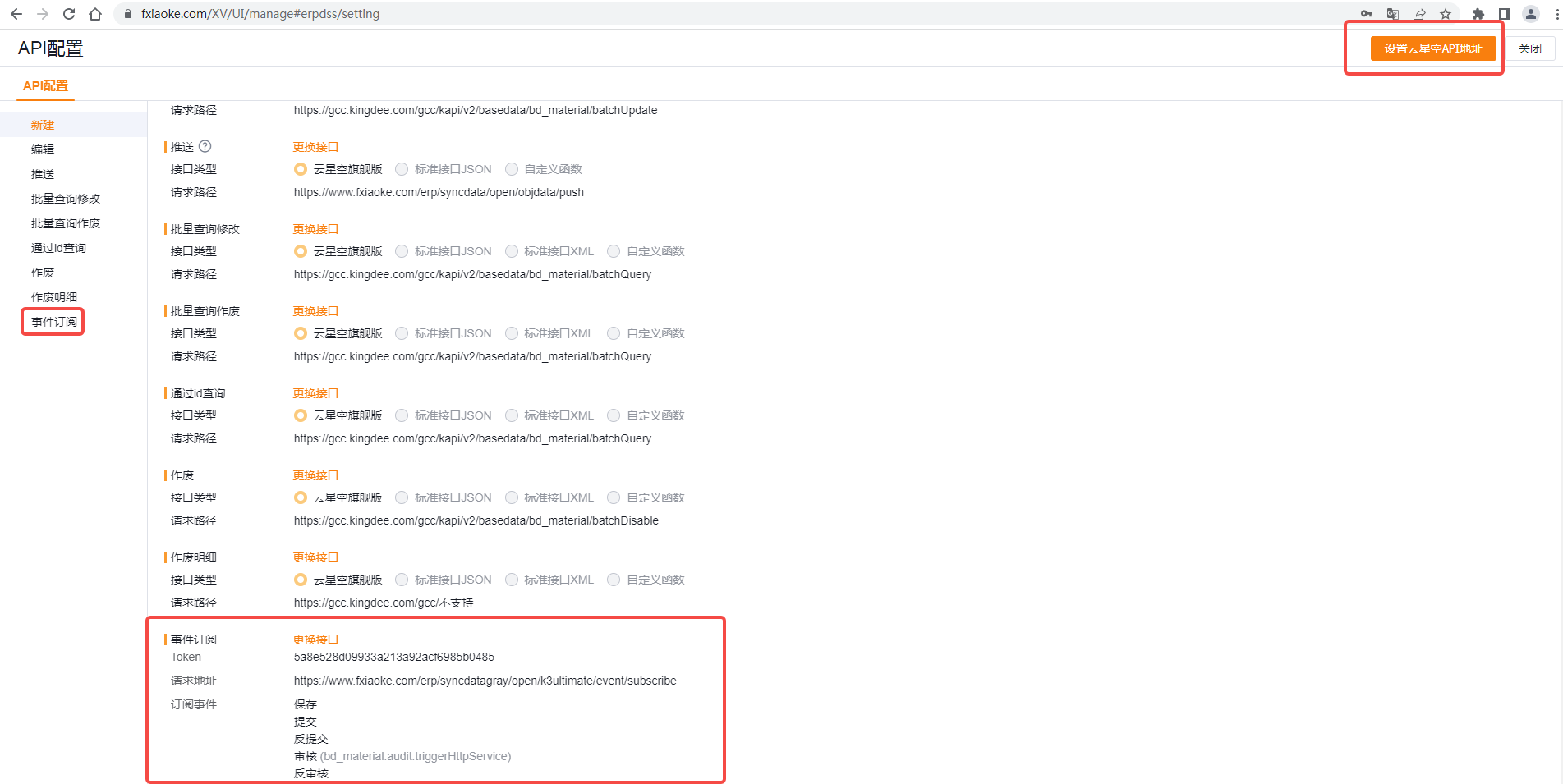Select 推送 in the left menu
This screenshot has width=1563, height=784.
[43, 174]
